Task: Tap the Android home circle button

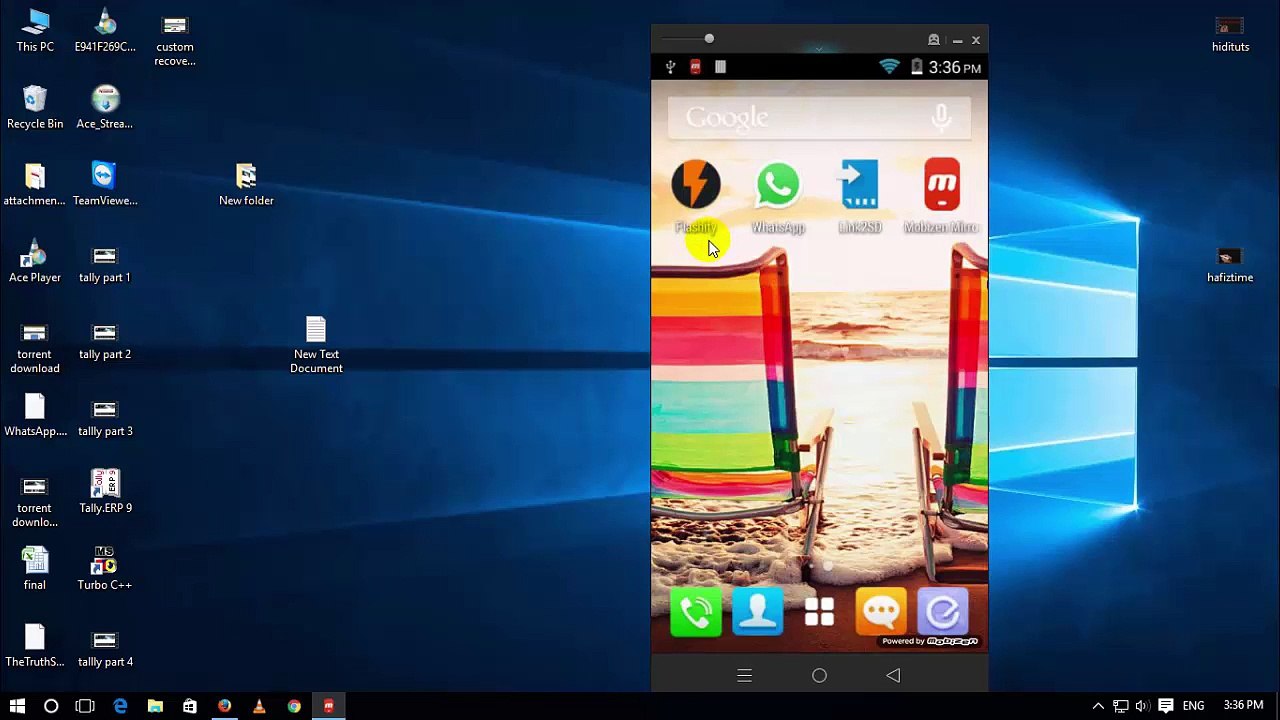Action: point(819,676)
